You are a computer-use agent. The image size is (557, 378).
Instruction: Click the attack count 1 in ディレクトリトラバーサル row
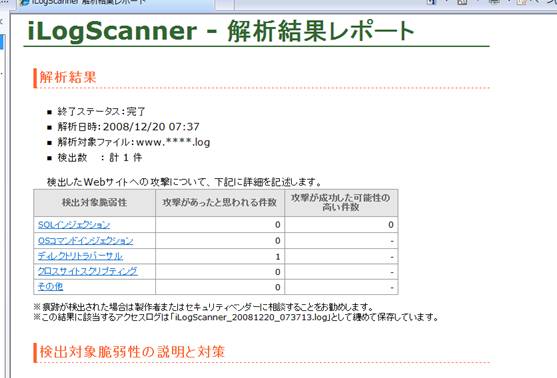pos(278,256)
